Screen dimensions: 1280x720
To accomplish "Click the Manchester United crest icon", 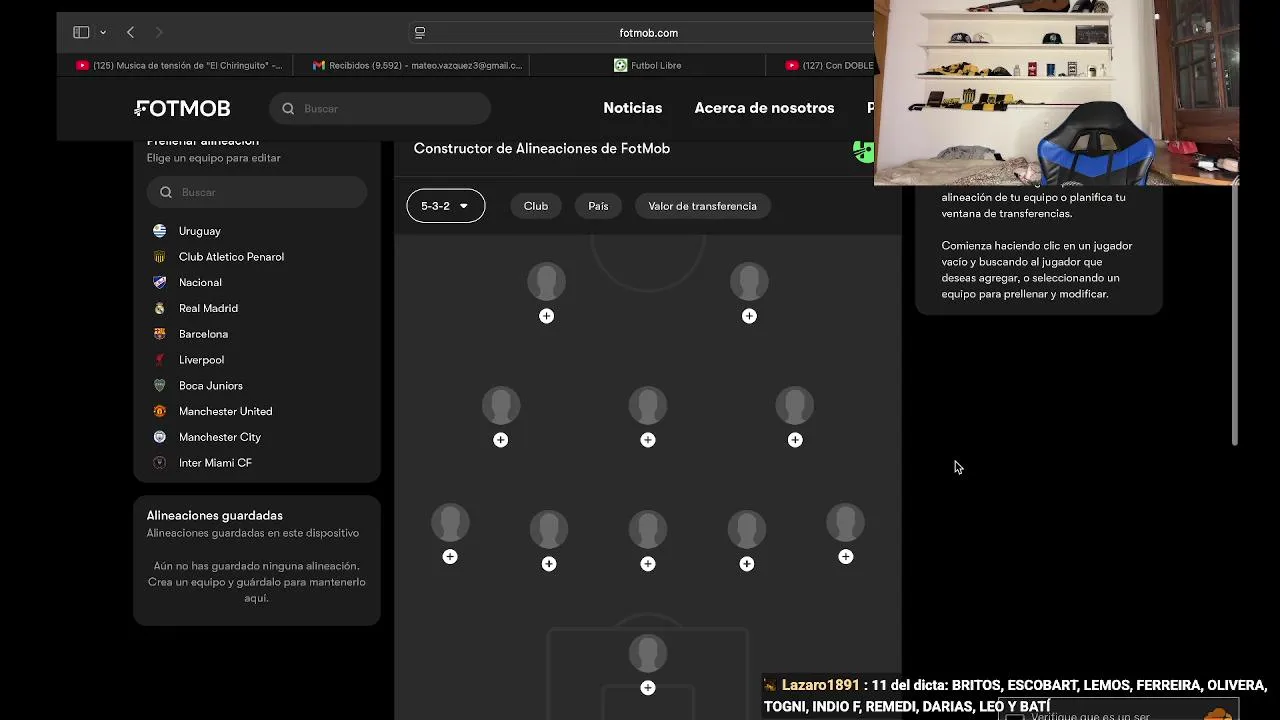I will (159, 411).
